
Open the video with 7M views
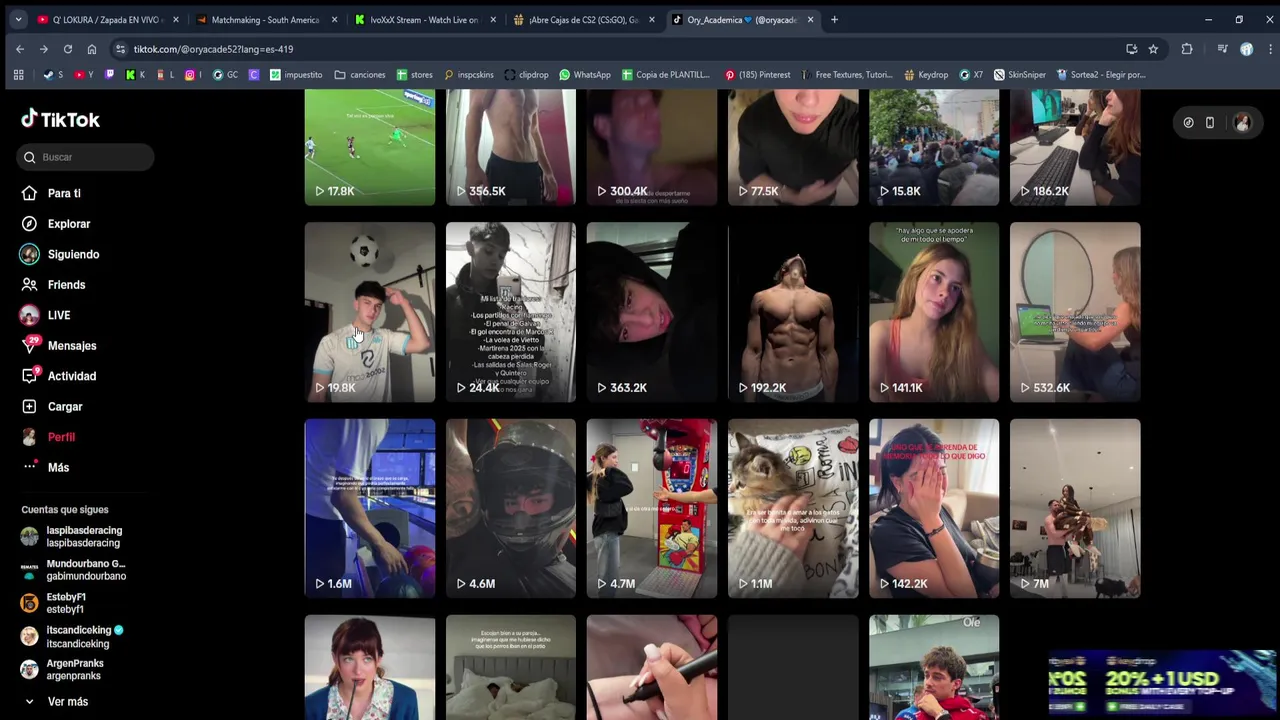[1075, 508]
